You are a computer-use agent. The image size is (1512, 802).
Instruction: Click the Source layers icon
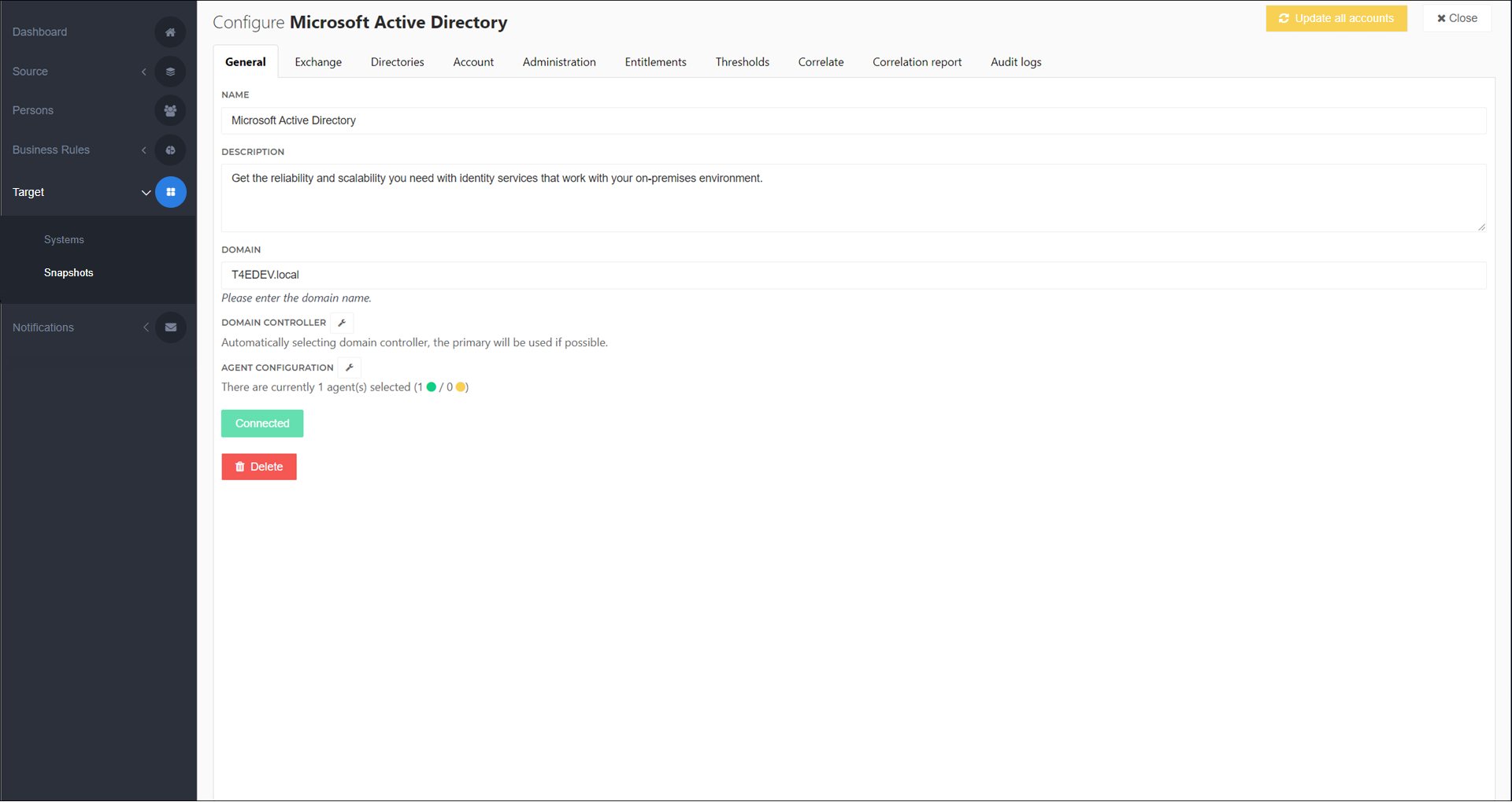coord(170,72)
